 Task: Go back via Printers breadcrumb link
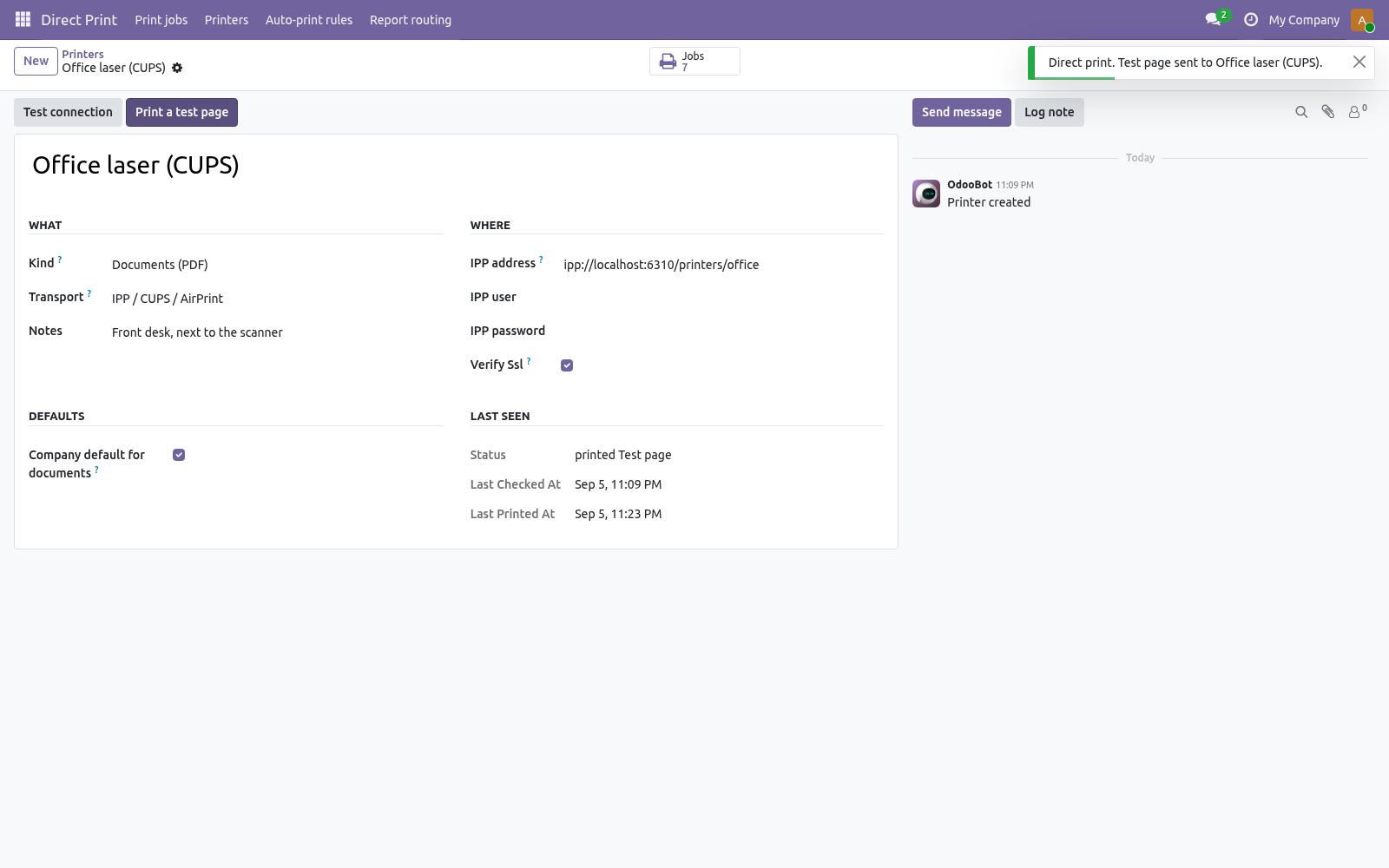[x=82, y=54]
